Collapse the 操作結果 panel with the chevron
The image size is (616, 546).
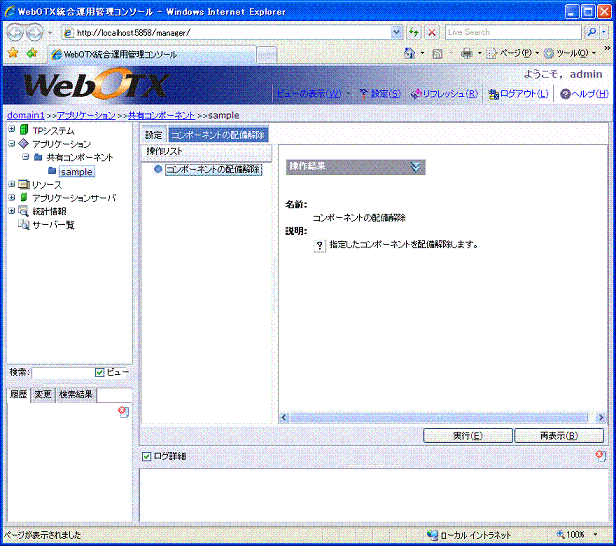(416, 167)
